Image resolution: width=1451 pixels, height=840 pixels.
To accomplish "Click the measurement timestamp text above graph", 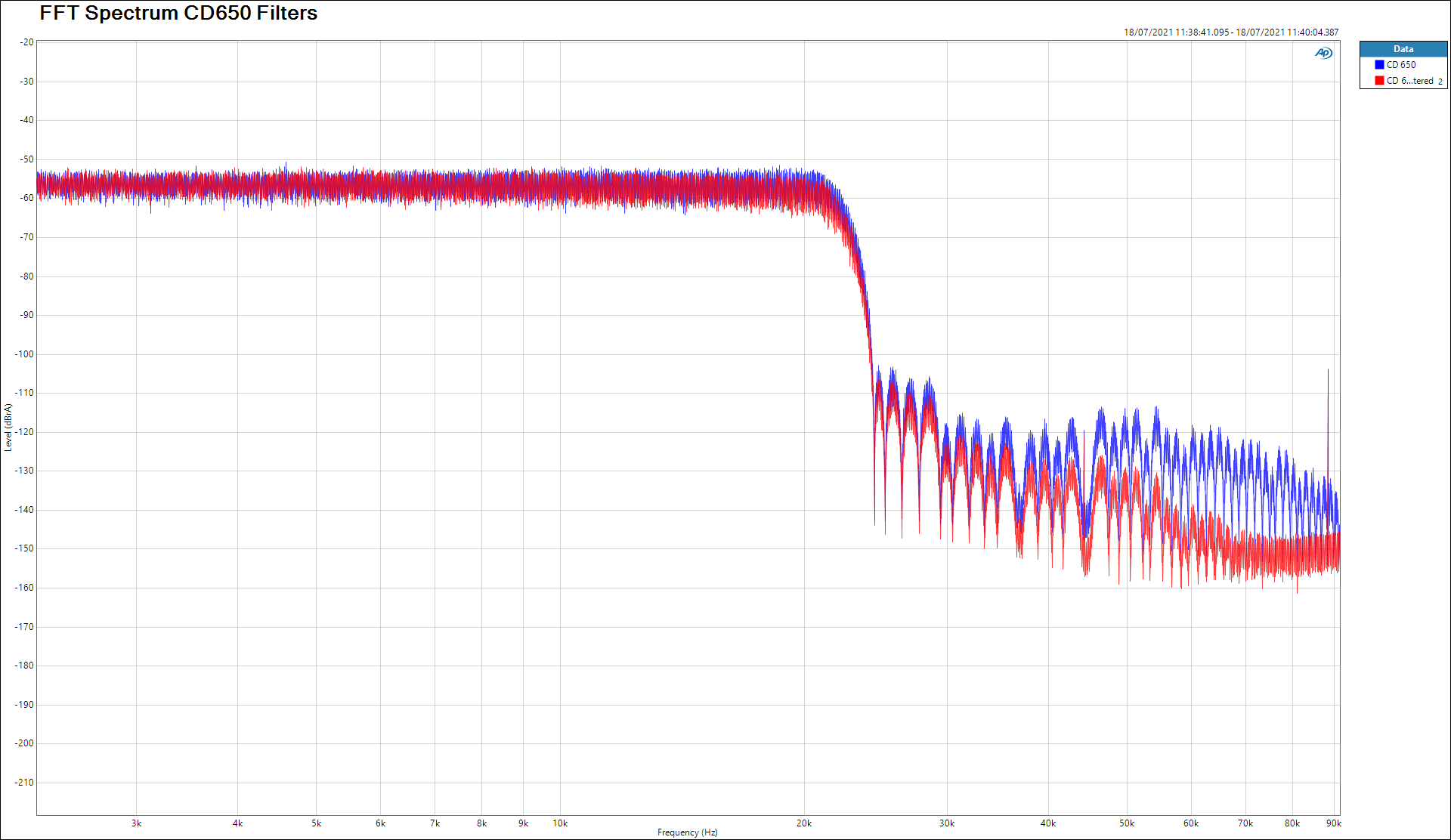I will (1230, 32).
